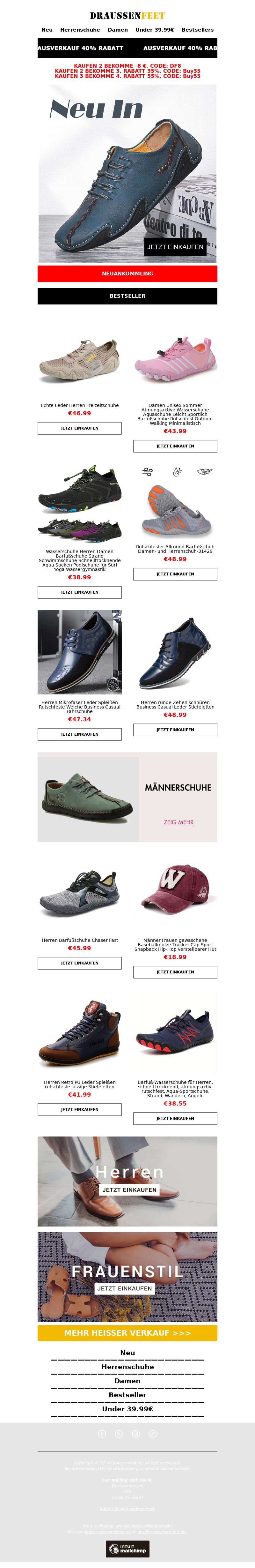The image size is (255, 1568).
Task: Click the DRAUSSENFEET logo
Action: click(x=127, y=16)
